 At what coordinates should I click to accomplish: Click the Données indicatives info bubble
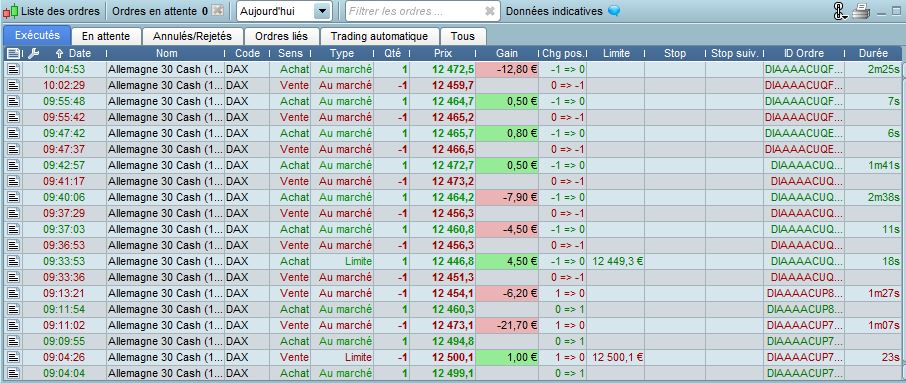(614, 11)
